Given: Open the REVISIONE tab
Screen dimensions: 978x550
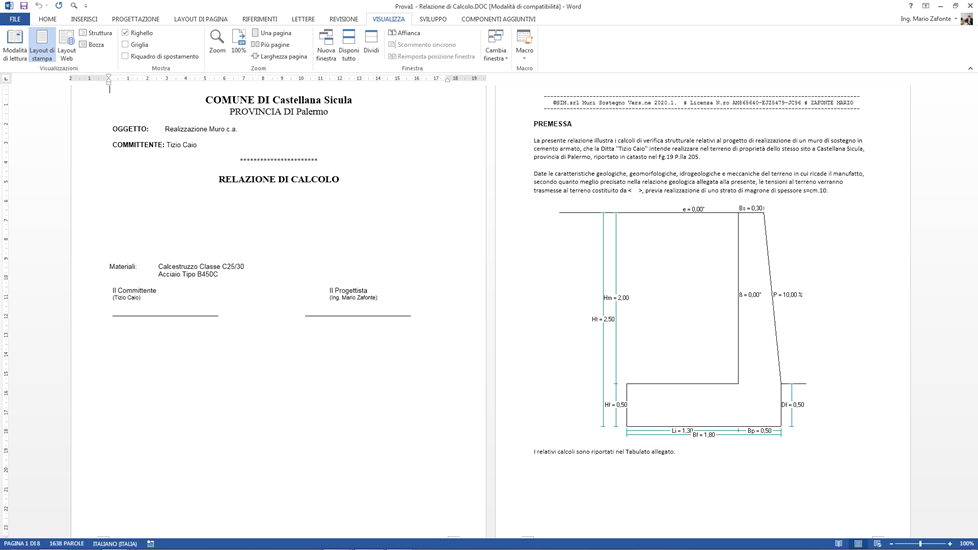Looking at the screenshot, I should [344, 19].
